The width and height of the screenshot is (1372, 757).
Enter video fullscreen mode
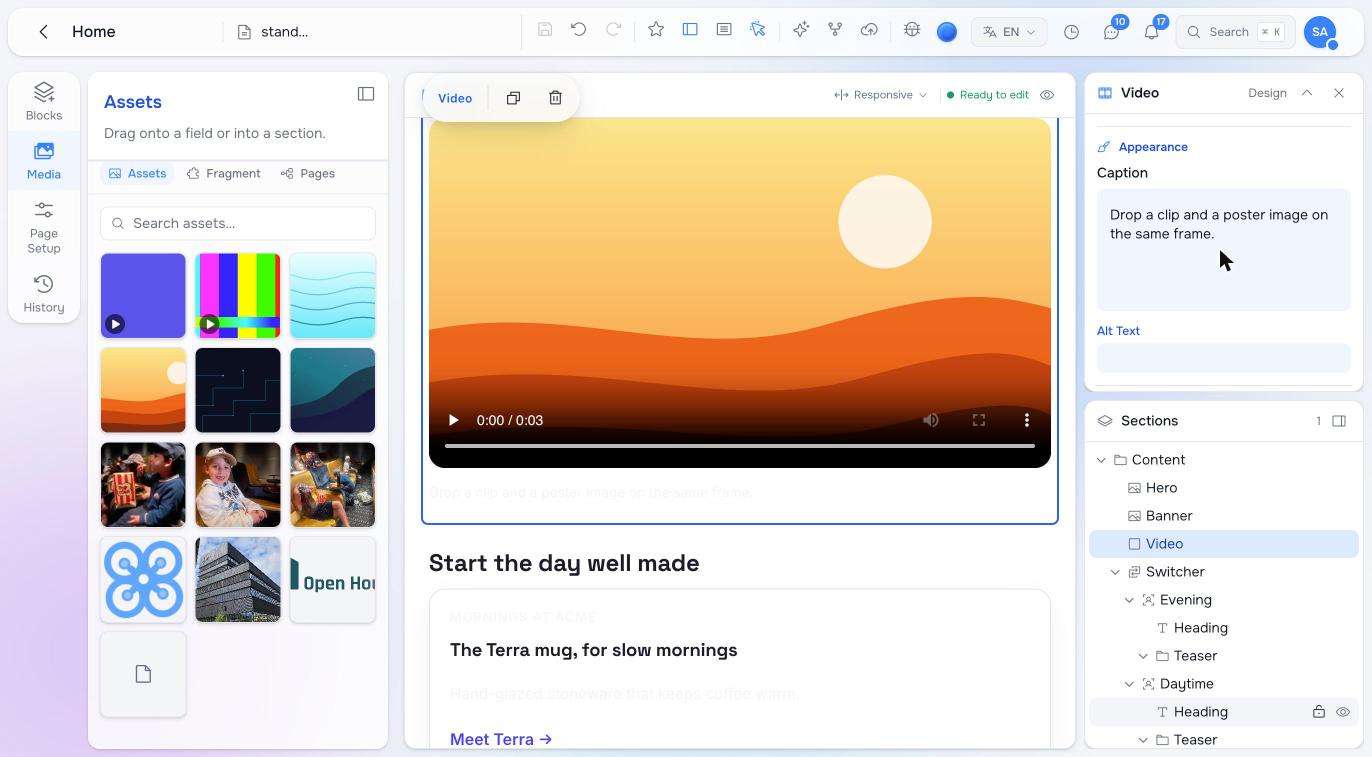tap(979, 420)
